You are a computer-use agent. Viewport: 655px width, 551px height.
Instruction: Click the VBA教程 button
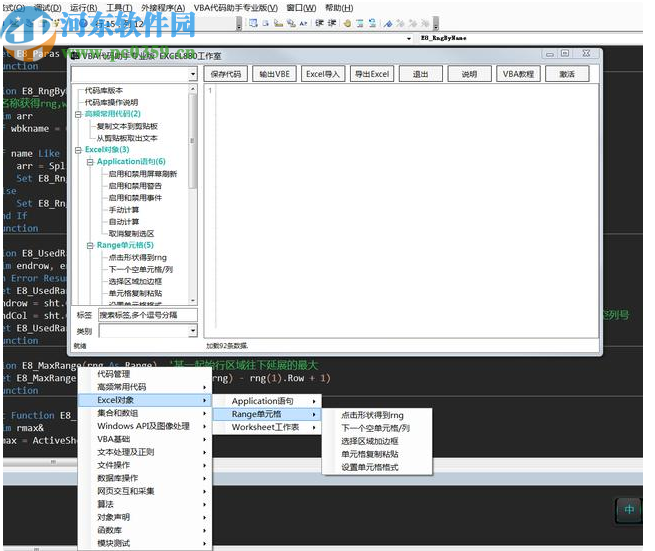[518, 74]
